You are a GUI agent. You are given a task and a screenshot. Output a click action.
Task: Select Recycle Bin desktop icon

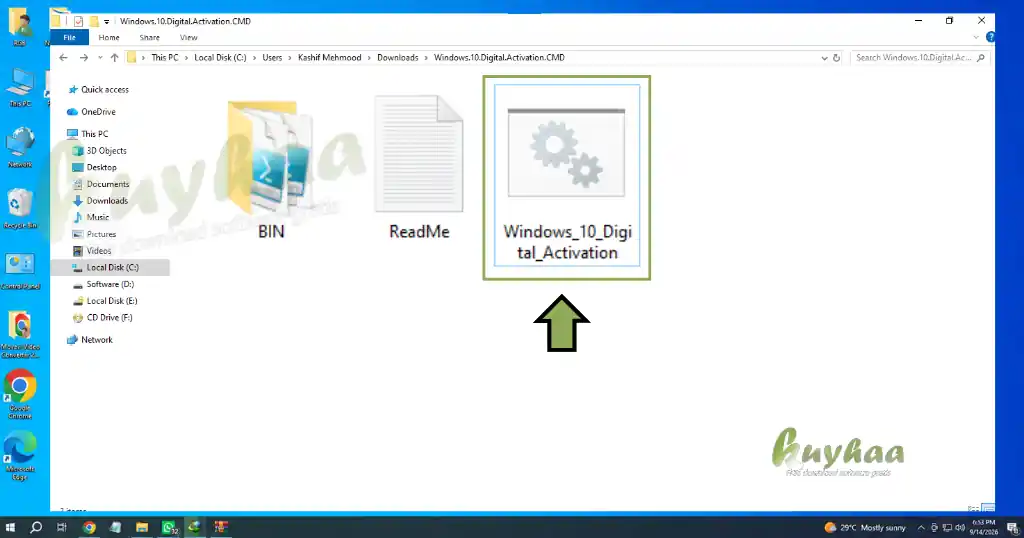tap(20, 209)
